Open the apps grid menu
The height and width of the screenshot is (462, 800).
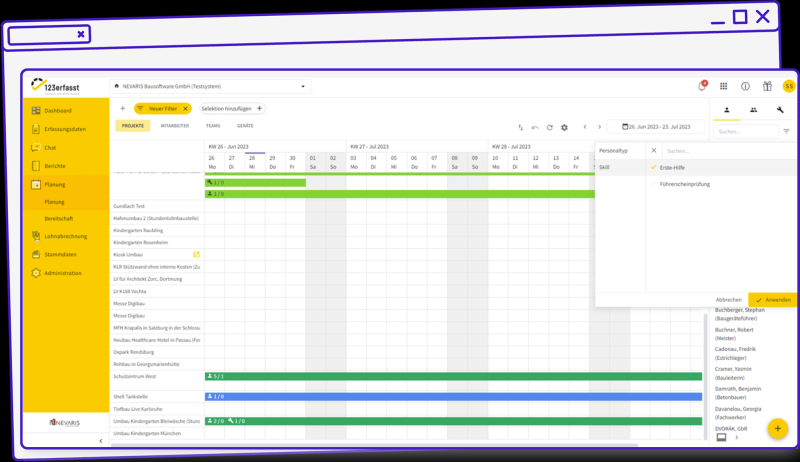pos(724,87)
